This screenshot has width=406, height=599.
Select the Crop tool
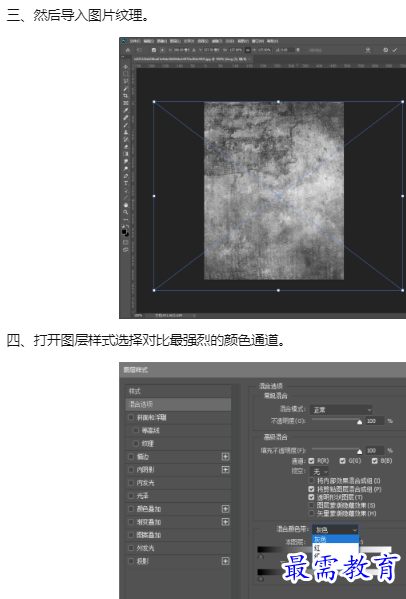coord(126,96)
